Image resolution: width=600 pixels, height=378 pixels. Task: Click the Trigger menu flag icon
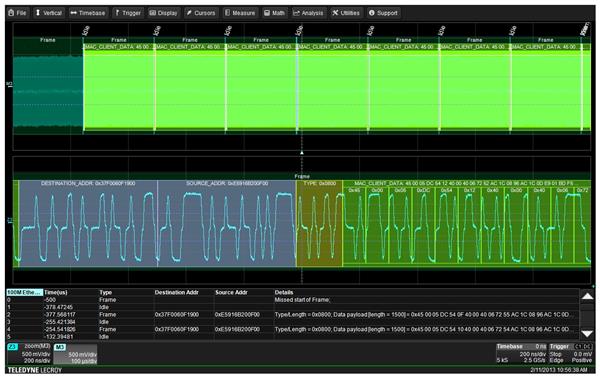coord(117,13)
